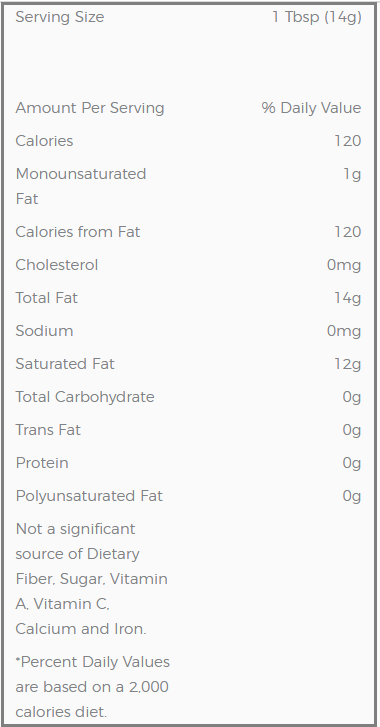Viewport: 380px width, 727px height.
Task: Select the Cholesterol 0mg value
Action: [344, 265]
